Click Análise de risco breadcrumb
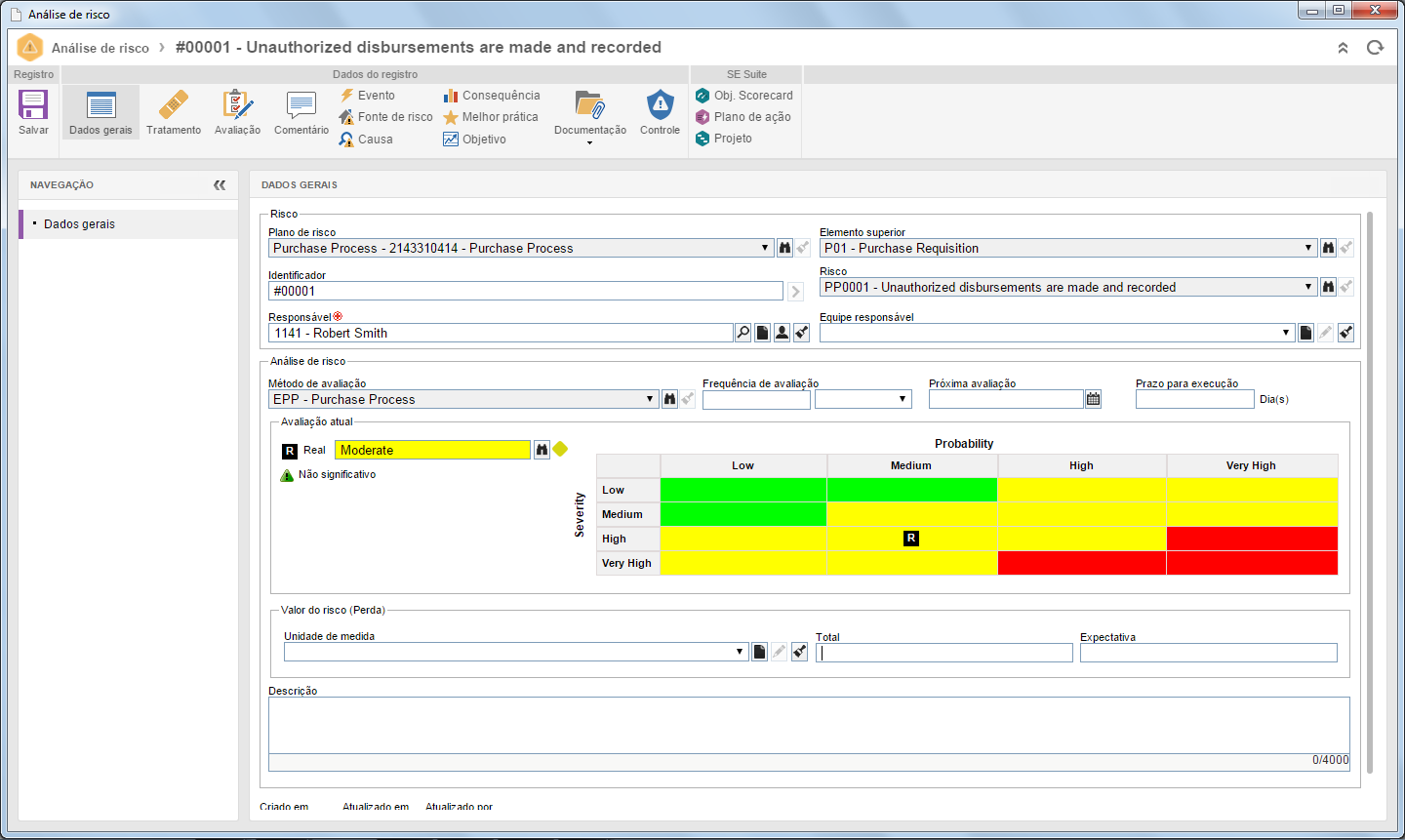The width and height of the screenshot is (1405, 840). tap(100, 48)
